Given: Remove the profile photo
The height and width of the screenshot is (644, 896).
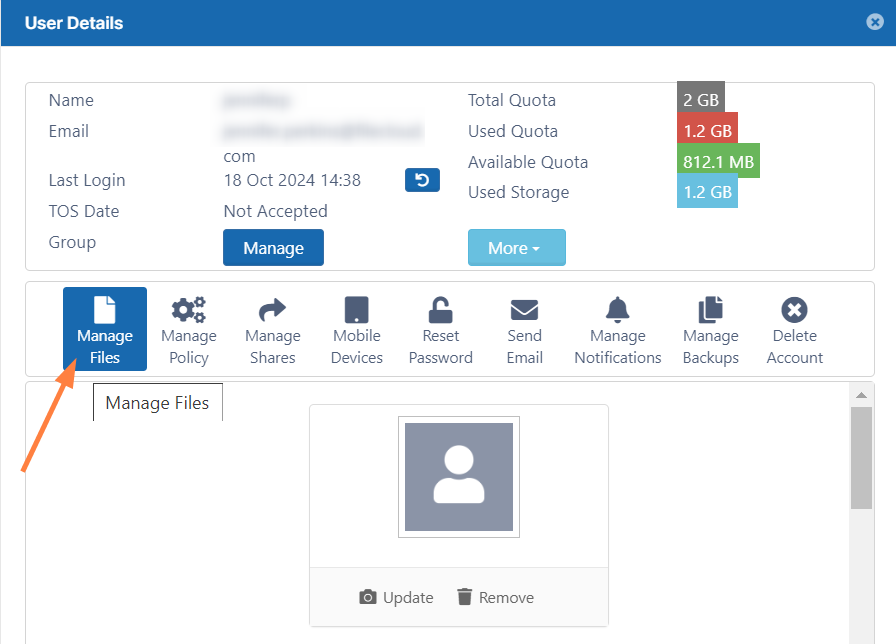Looking at the screenshot, I should point(495,597).
